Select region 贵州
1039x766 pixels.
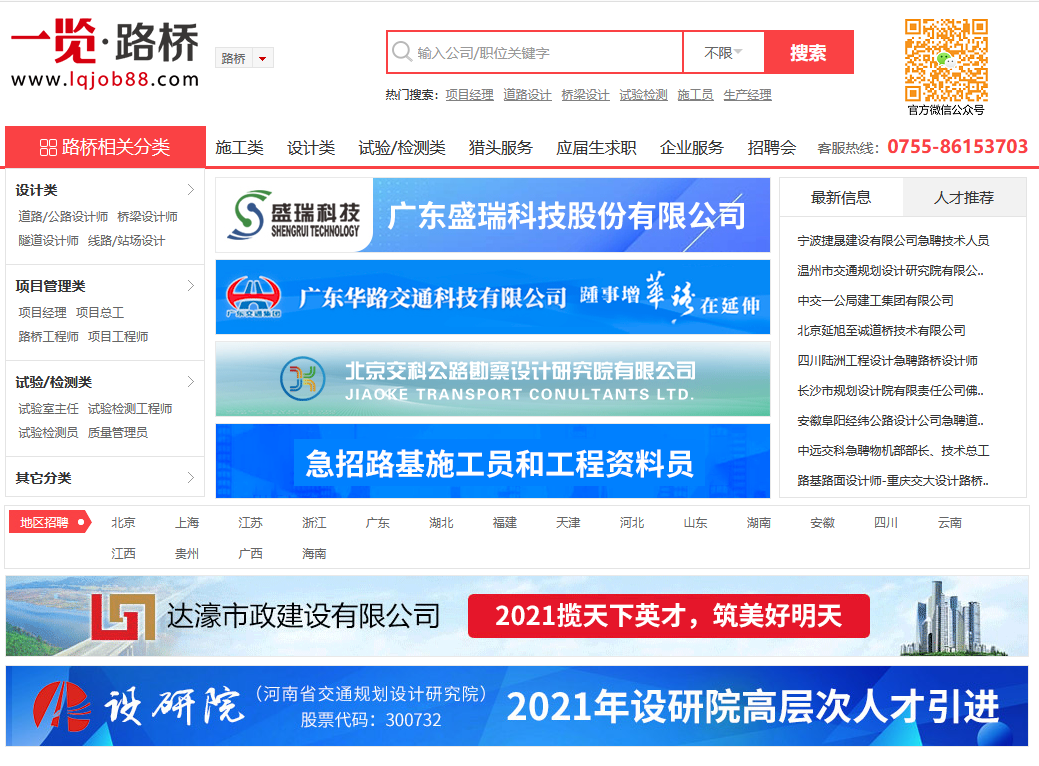pos(187,553)
